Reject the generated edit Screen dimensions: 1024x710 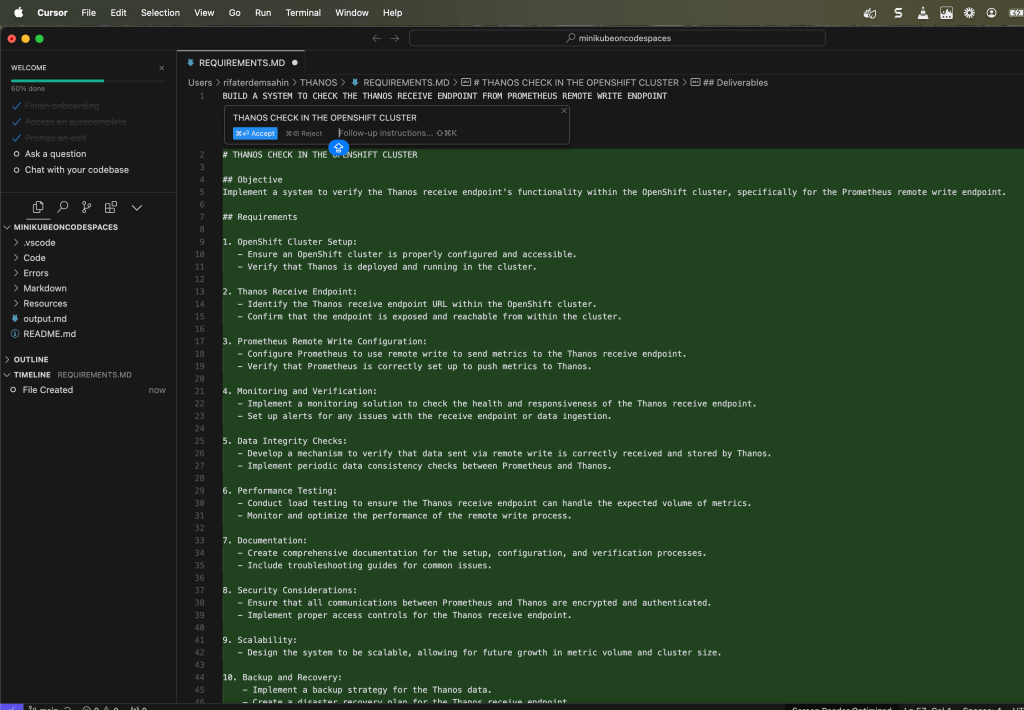point(304,133)
